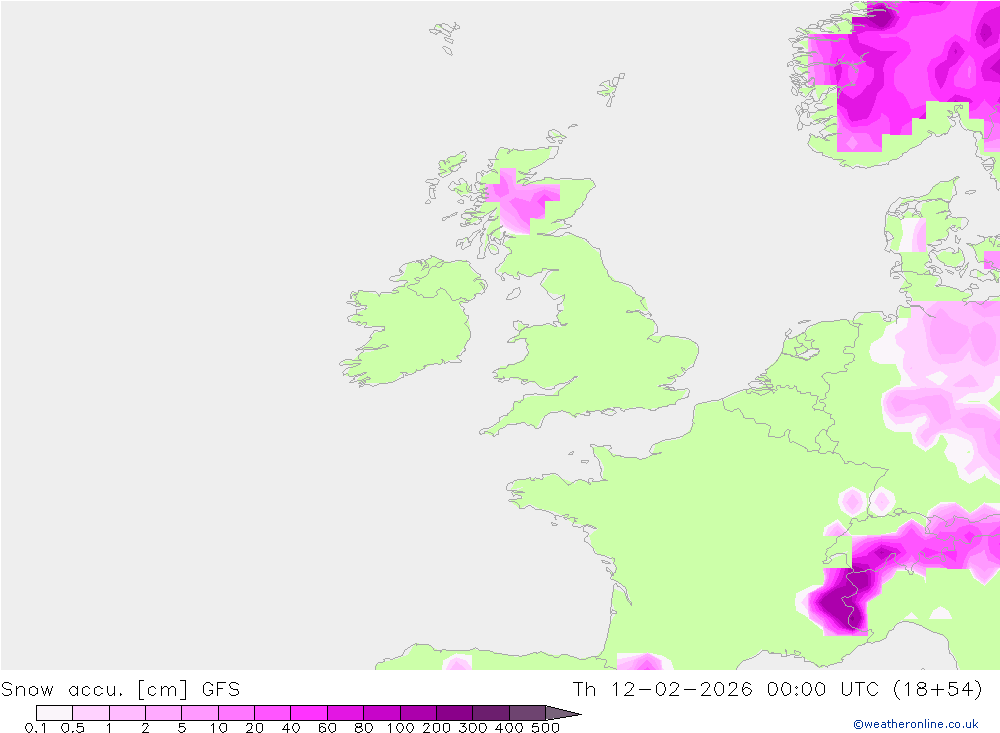
Task: Click the legend arrow tip beyond 500
Action: point(563,713)
